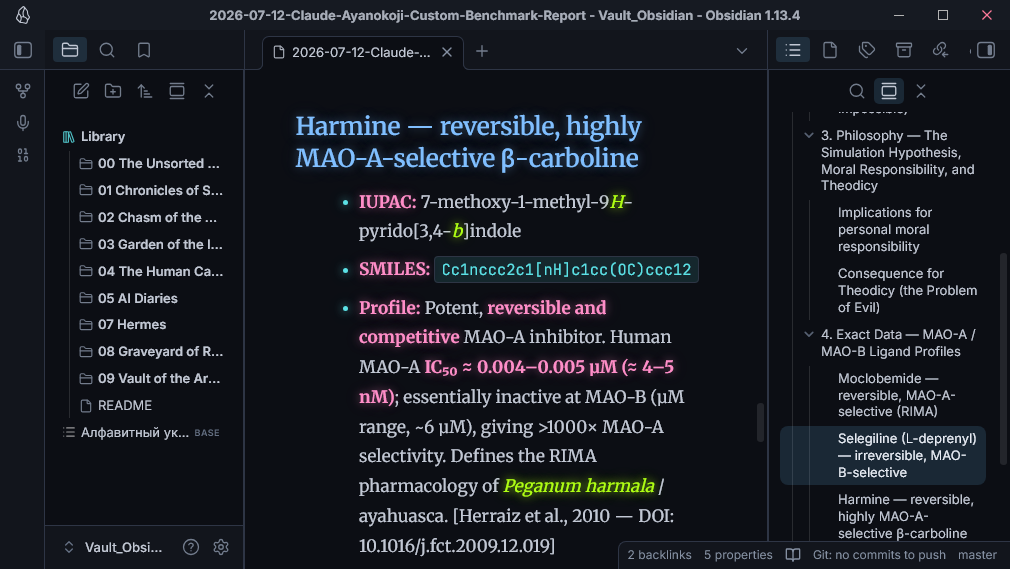Open the tab list dropdown chevron
This screenshot has height=569, width=1010.
click(x=742, y=51)
